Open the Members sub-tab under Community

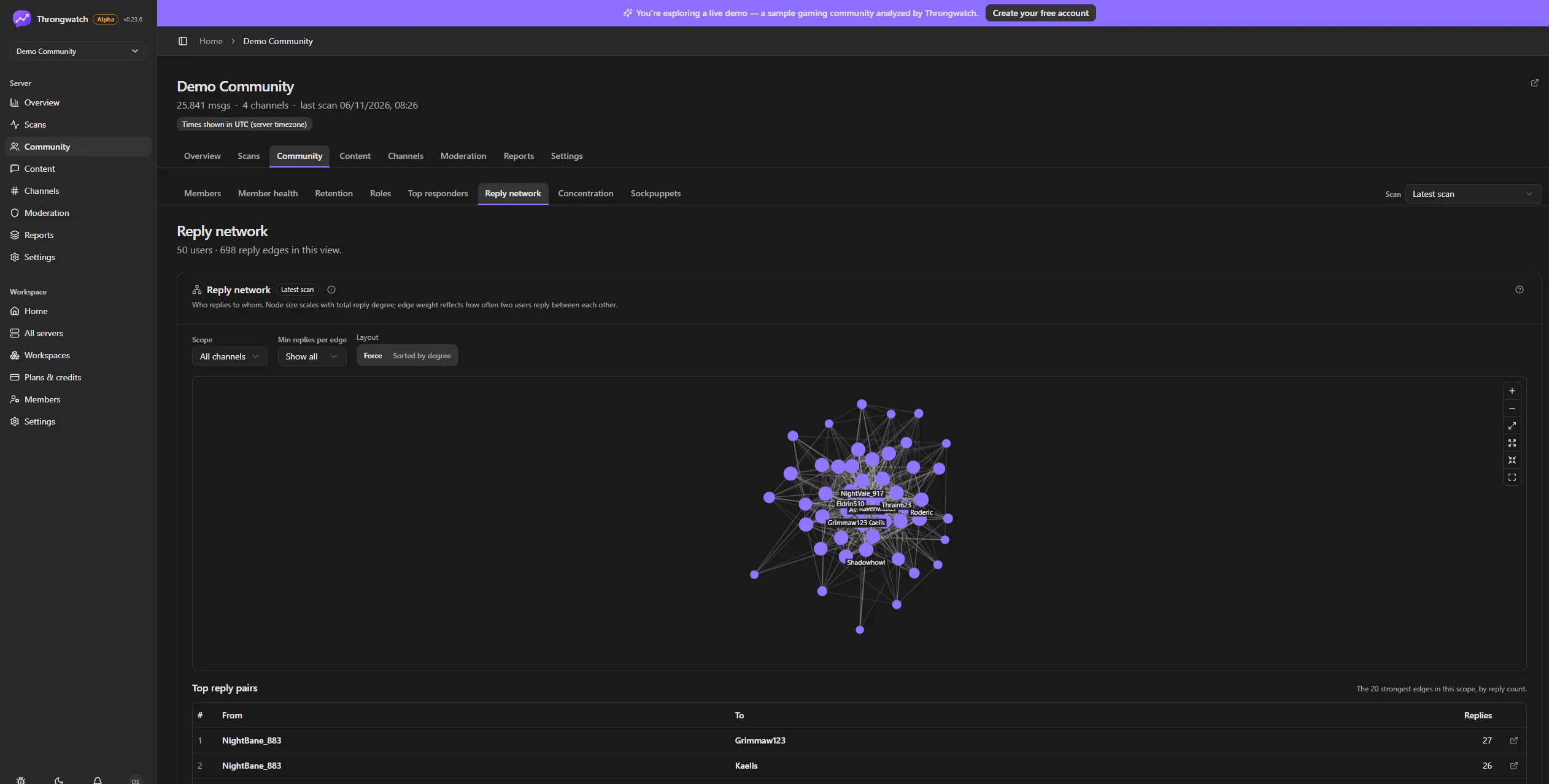pos(203,193)
